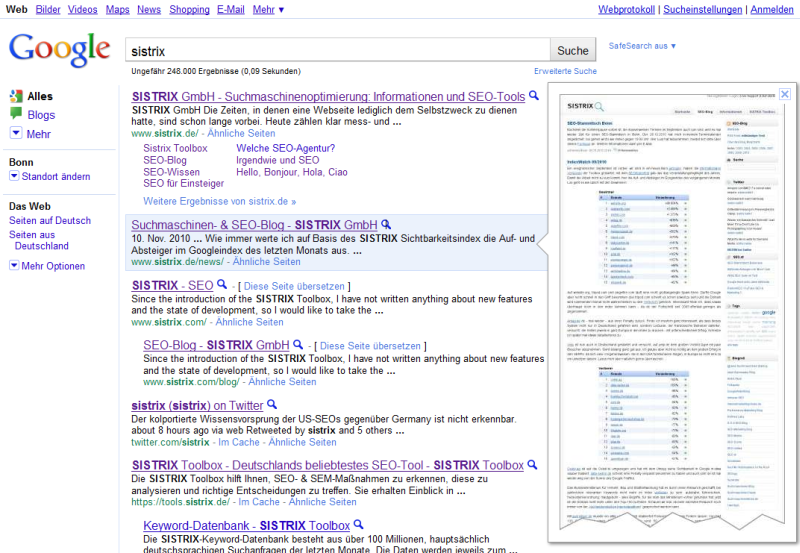This screenshot has width=800, height=553.
Task: Click preview magnifier beside SEO-Blog - SISTRIX GmbH result
Action: click(x=299, y=345)
